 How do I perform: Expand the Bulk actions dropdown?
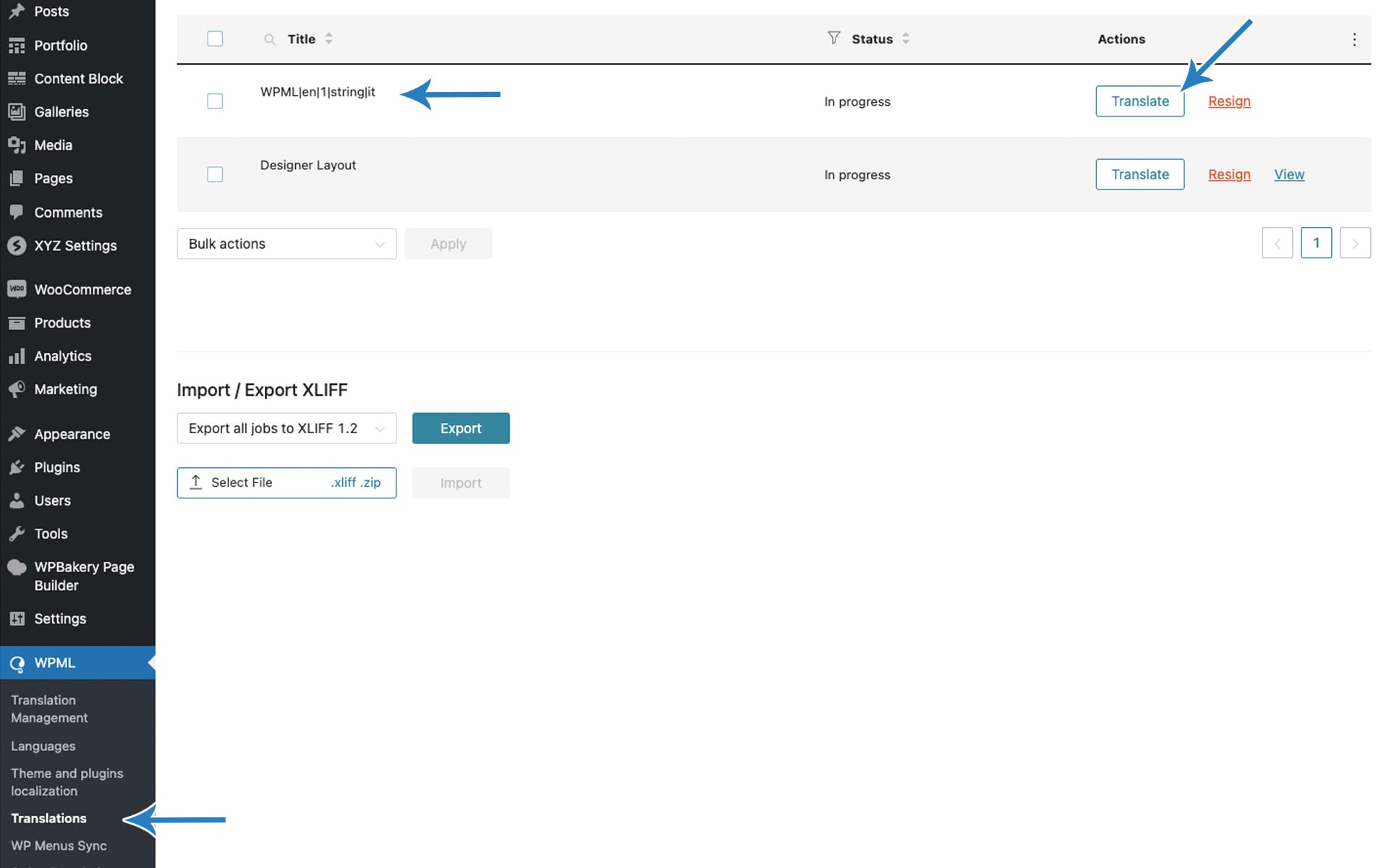tap(286, 244)
